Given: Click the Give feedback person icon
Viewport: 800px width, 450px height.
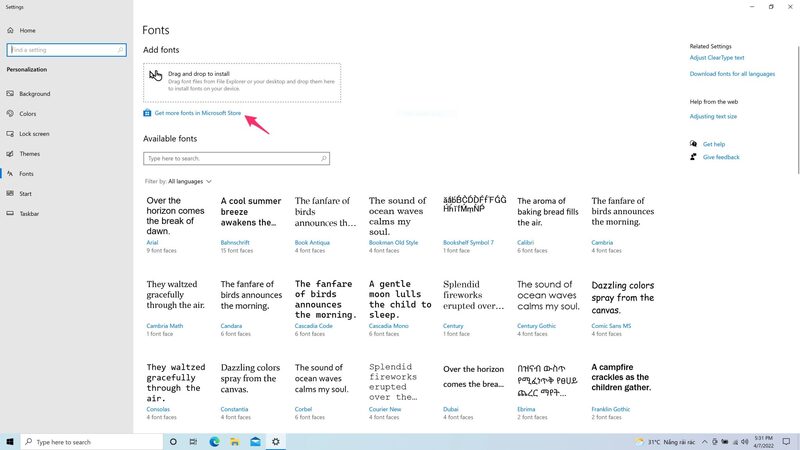Looking at the screenshot, I should 693,157.
